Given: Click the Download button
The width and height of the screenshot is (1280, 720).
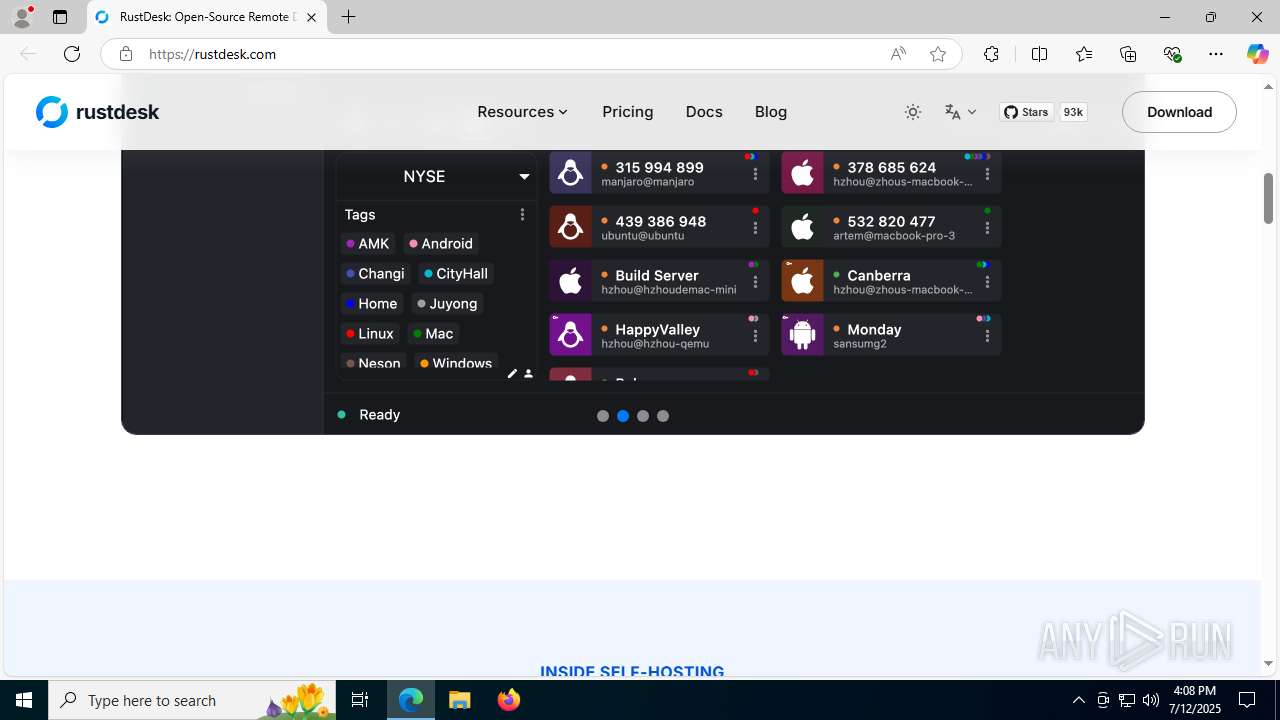Looking at the screenshot, I should 1179,112.
